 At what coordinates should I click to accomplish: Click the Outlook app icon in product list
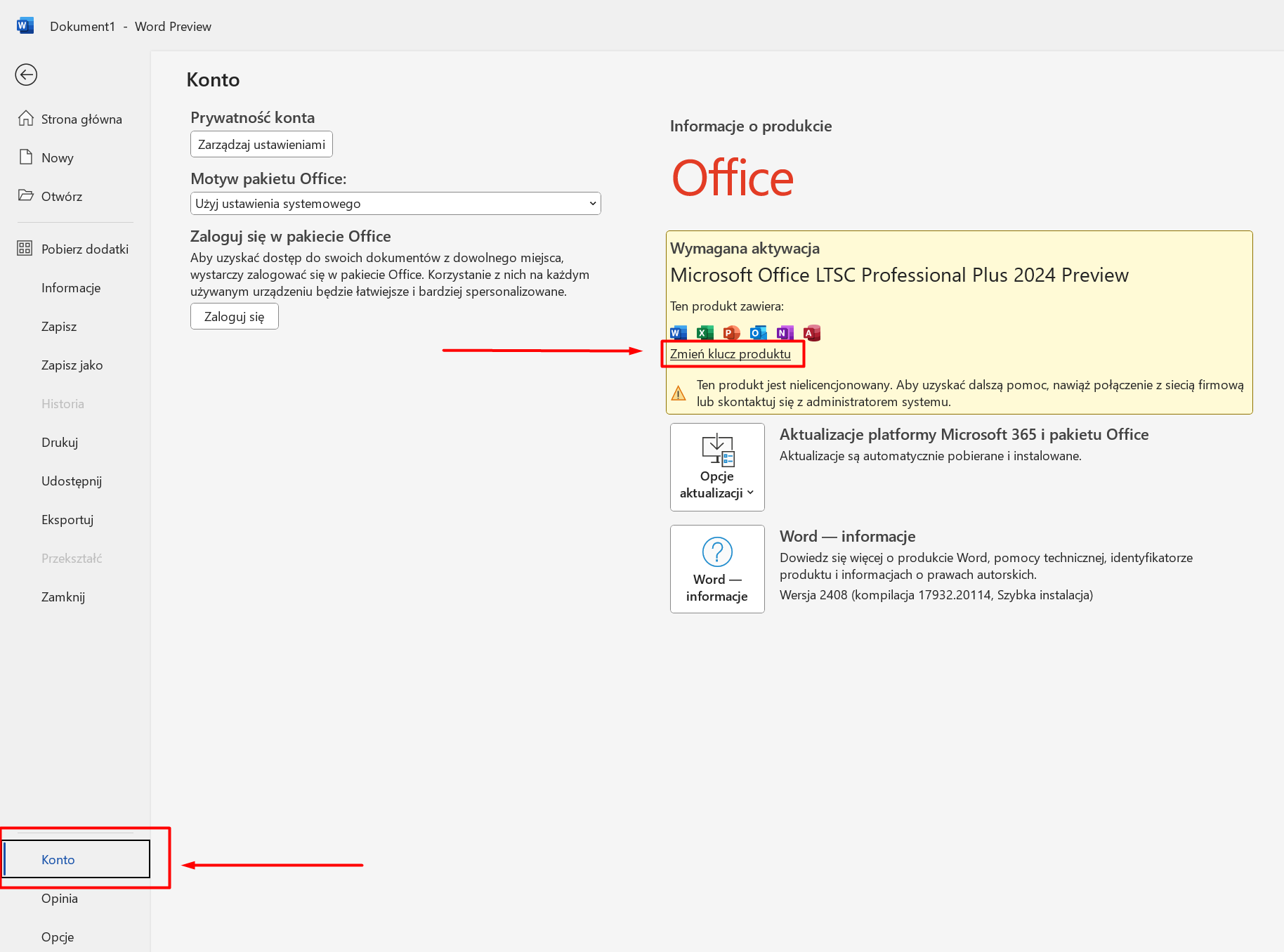point(759,333)
